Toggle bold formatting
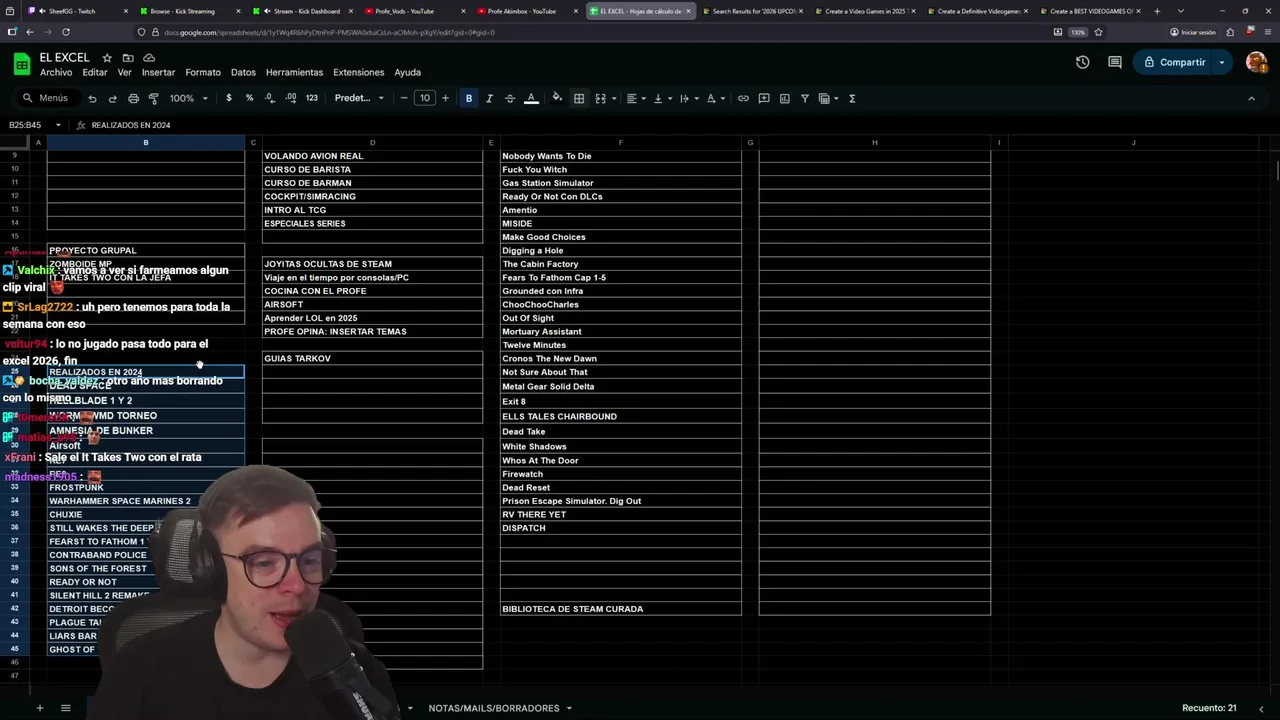 [x=469, y=98]
